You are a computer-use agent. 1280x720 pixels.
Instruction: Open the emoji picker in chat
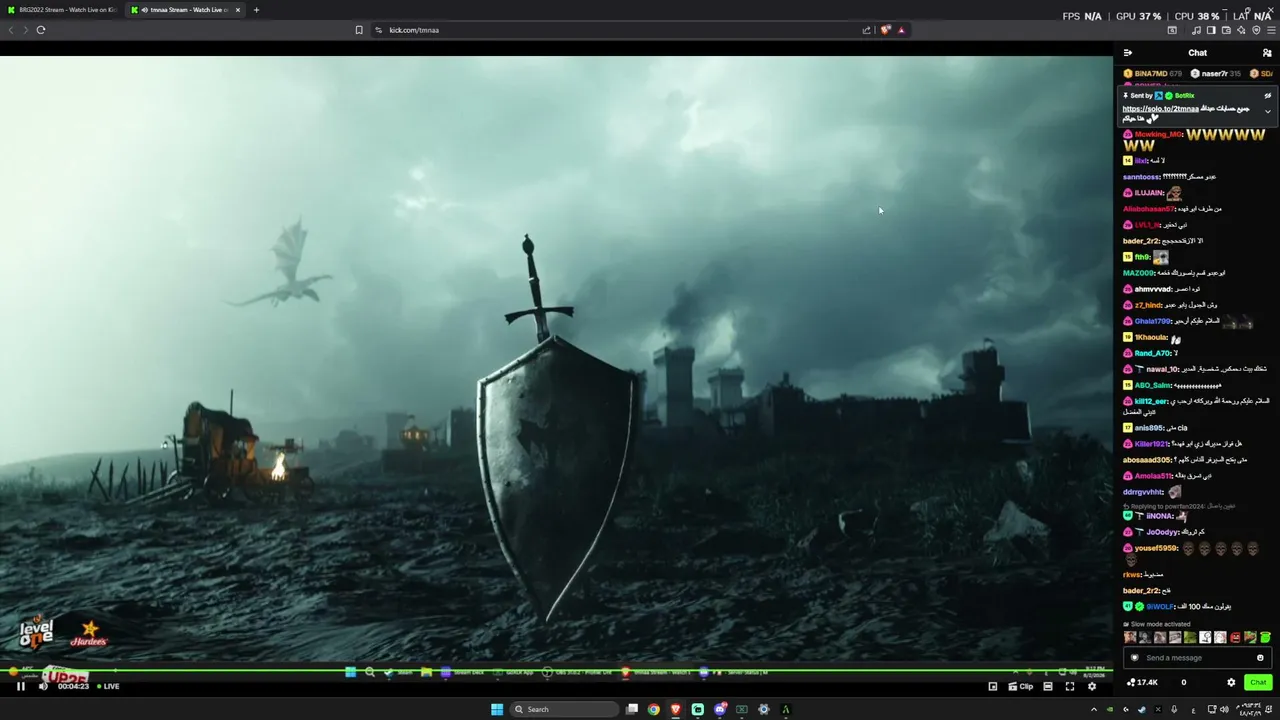click(1260, 658)
